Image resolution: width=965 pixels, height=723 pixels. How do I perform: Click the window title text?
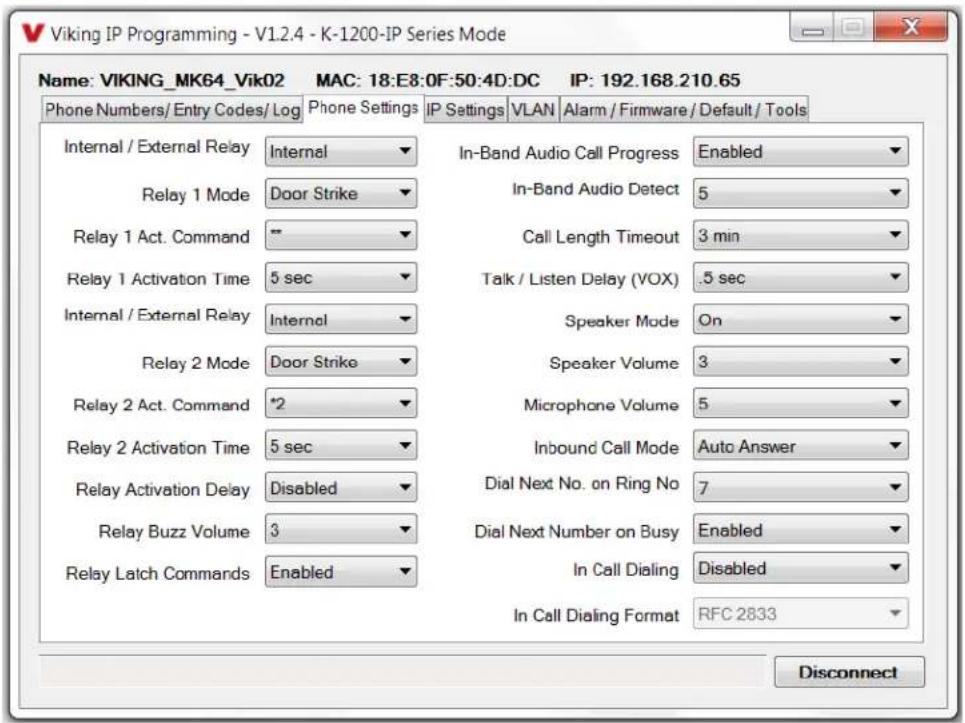click(278, 34)
